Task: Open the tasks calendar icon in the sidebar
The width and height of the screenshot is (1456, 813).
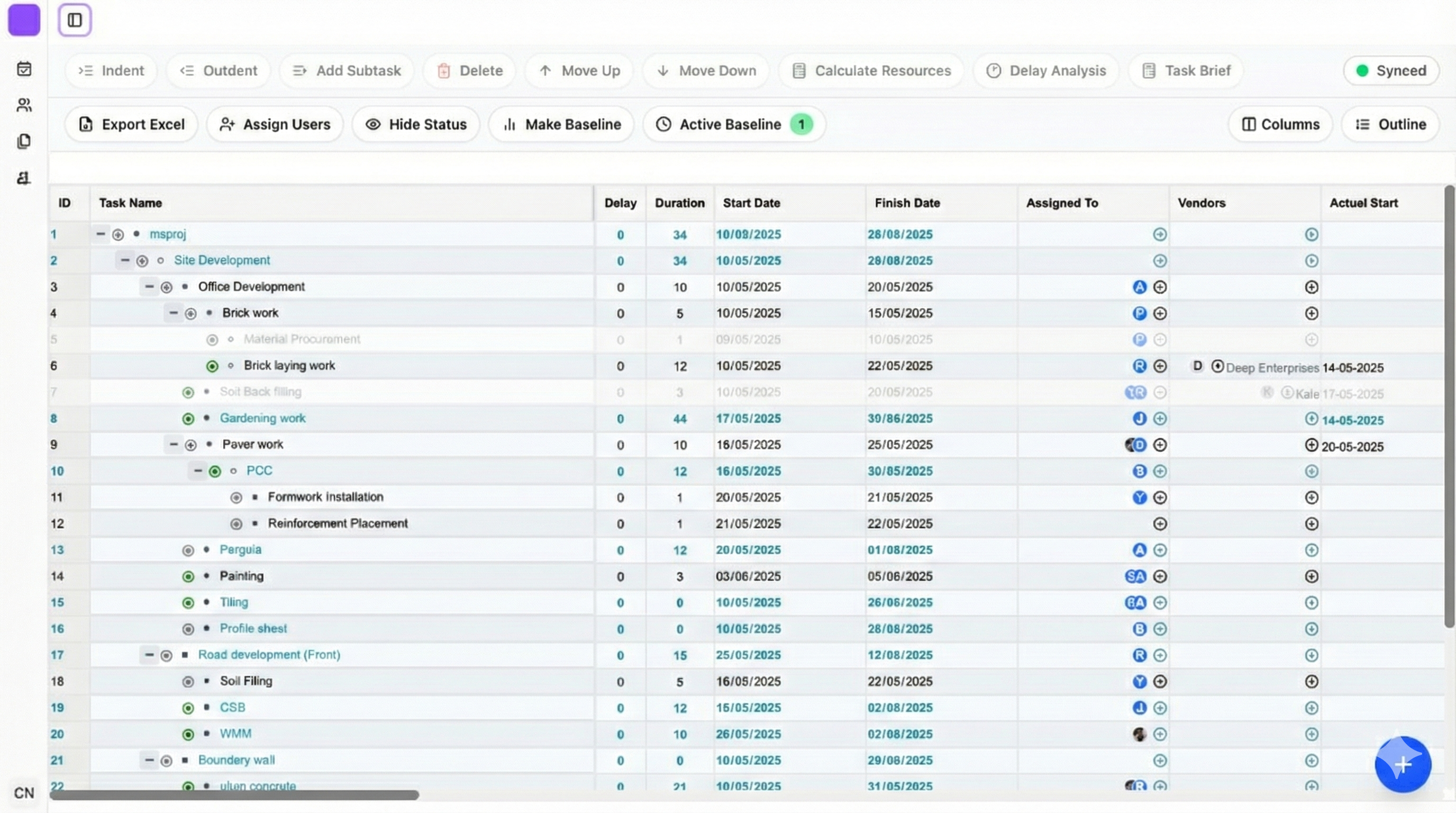Action: coord(24,68)
